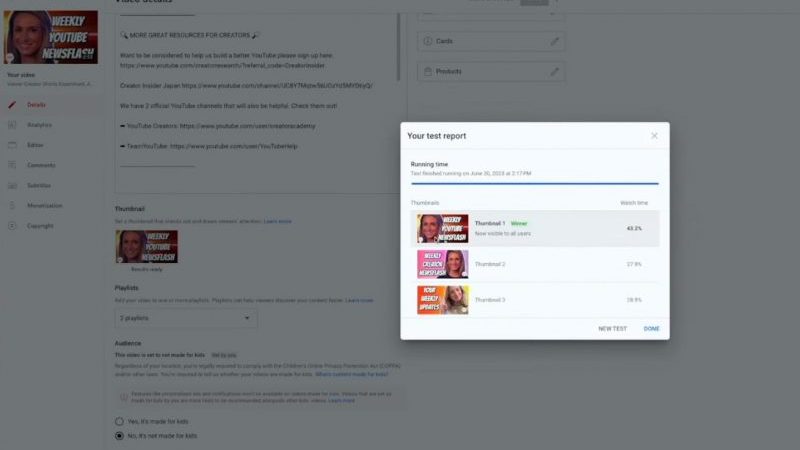This screenshot has width=800, height=450.
Task: Click the Products bag icon
Action: 428,71
